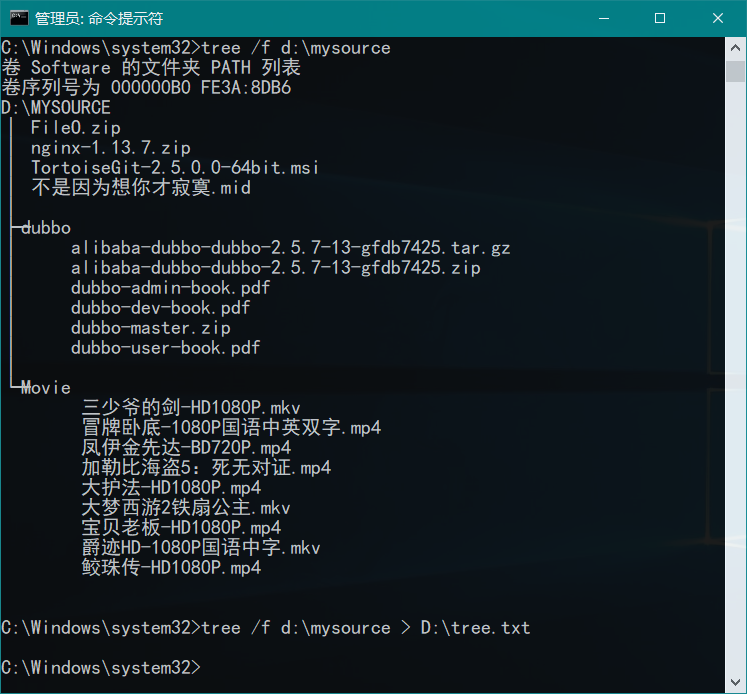Click file 大梦西游2铁扇公主.mkv

[186, 508]
